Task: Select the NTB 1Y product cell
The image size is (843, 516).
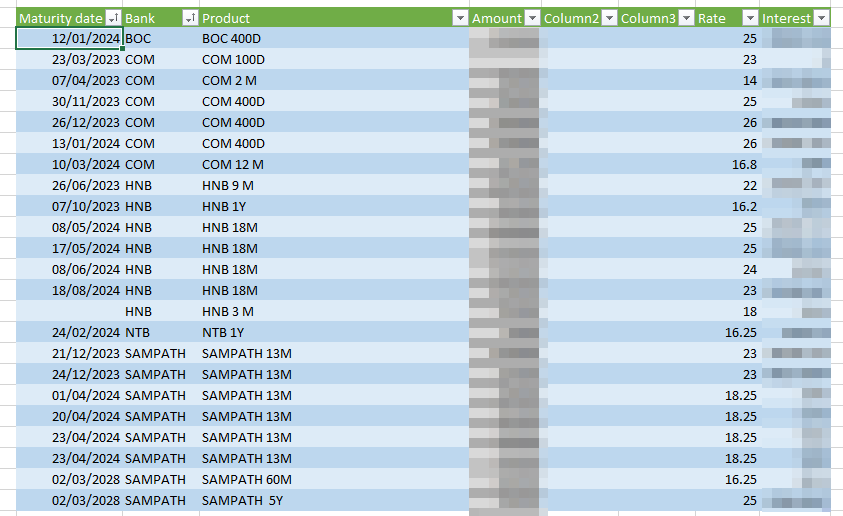Action: pos(334,332)
